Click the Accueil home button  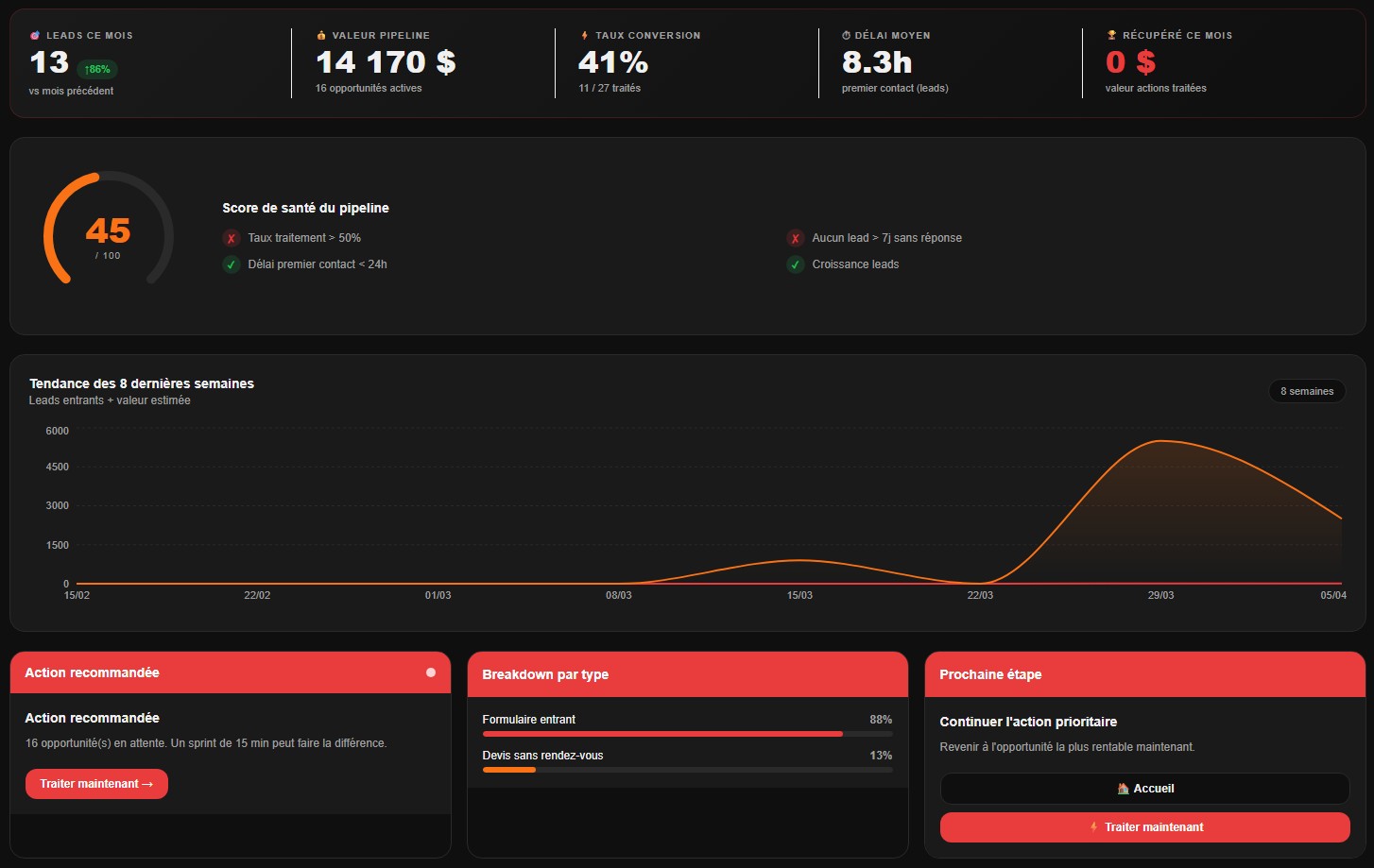click(x=1144, y=789)
